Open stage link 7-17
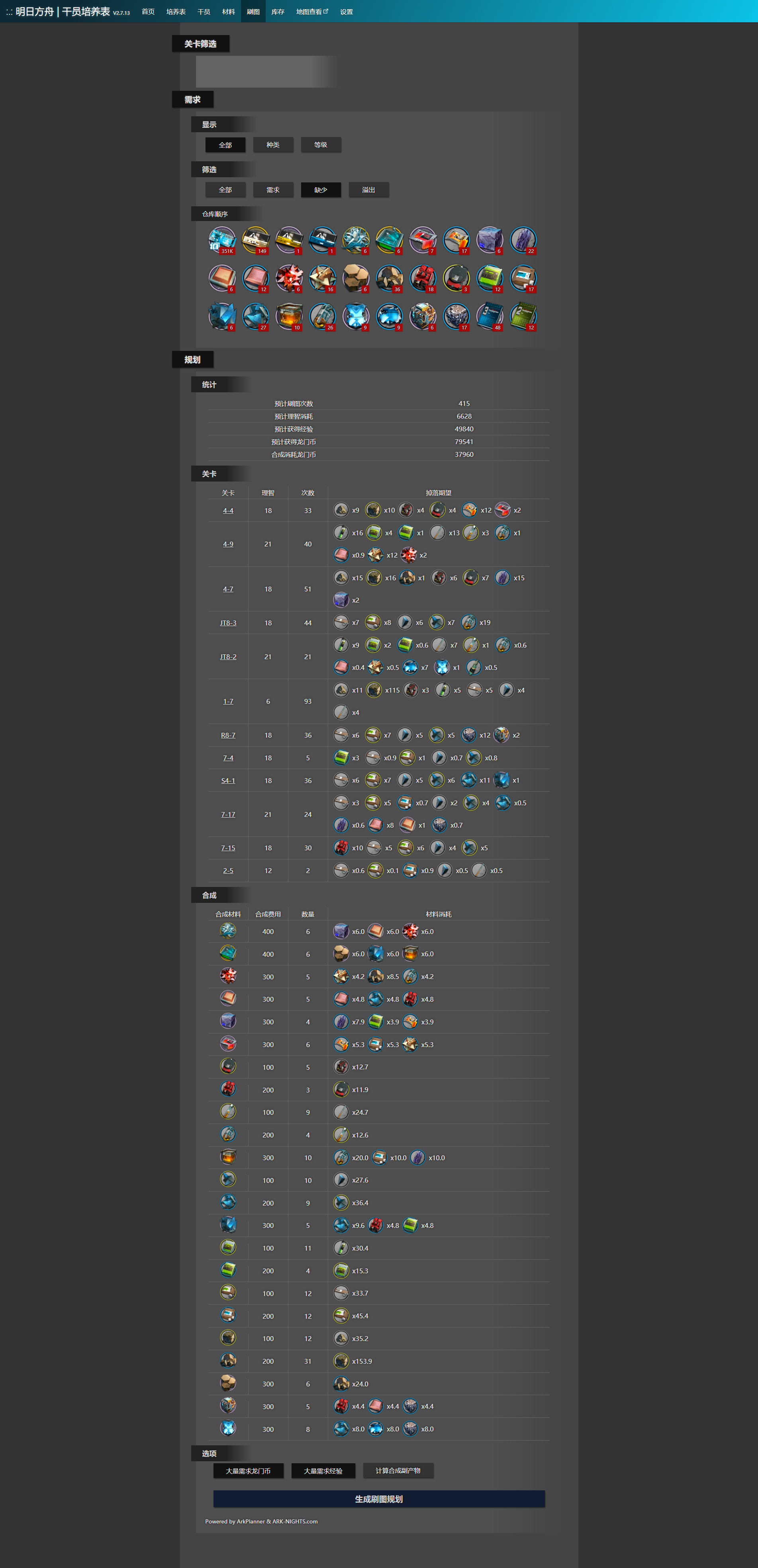Screen dimensions: 758x1568 (228, 814)
